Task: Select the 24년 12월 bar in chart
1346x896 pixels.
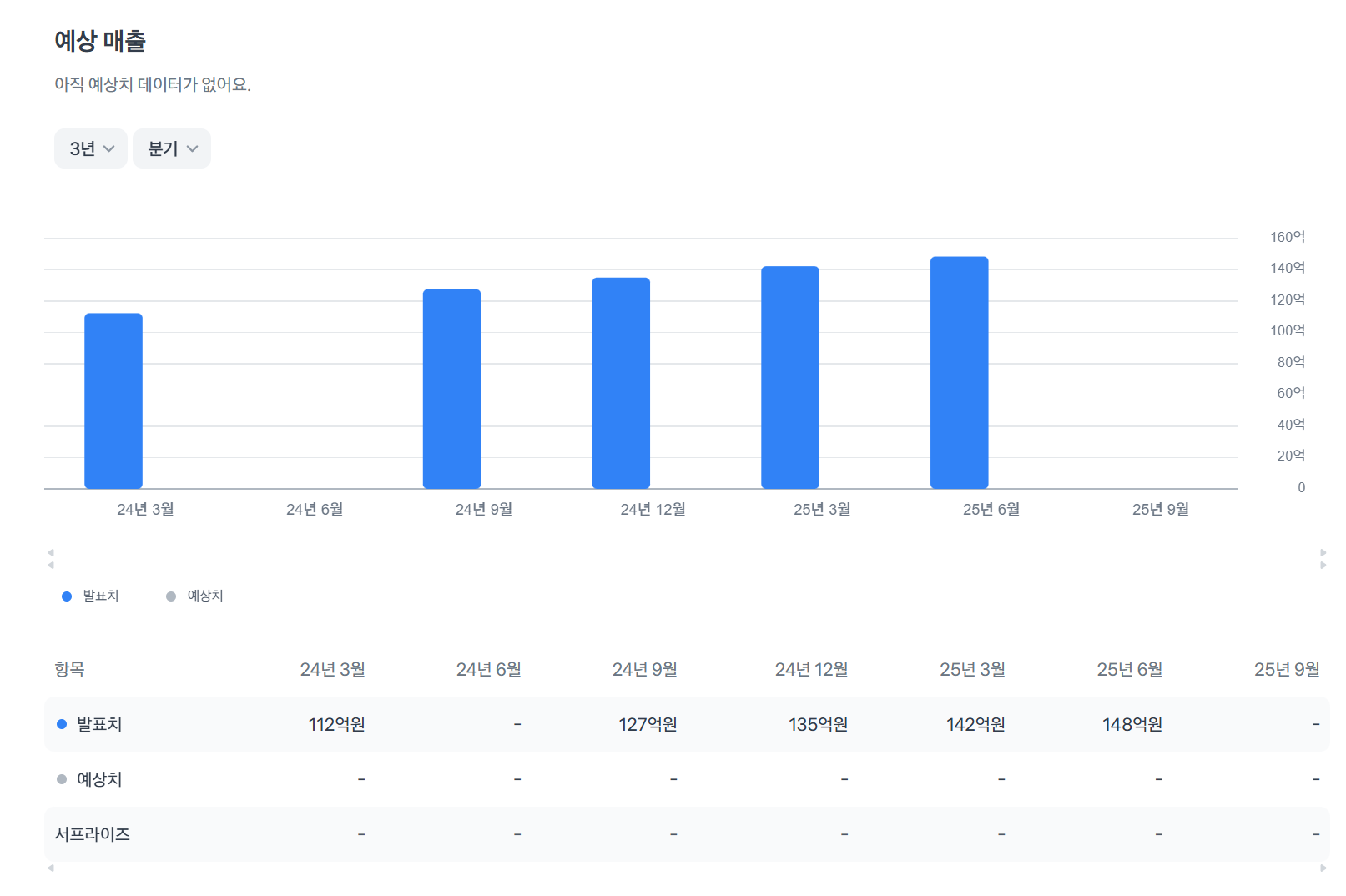Action: [x=621, y=383]
